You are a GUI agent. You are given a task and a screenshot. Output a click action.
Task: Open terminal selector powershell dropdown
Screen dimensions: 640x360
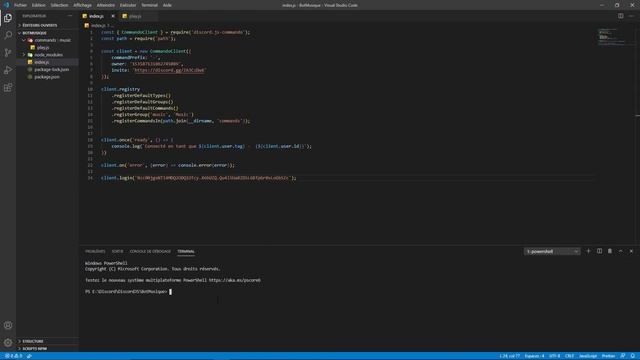click(552, 251)
